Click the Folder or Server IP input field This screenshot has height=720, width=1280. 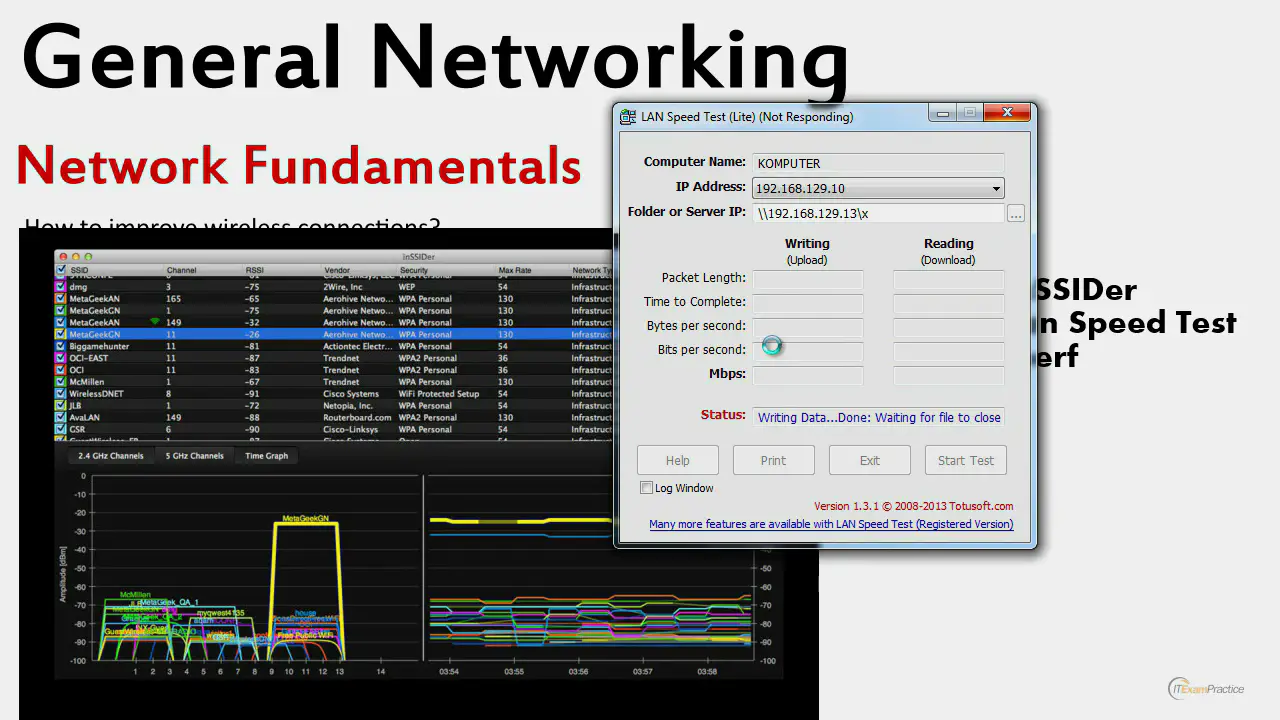[878, 213]
